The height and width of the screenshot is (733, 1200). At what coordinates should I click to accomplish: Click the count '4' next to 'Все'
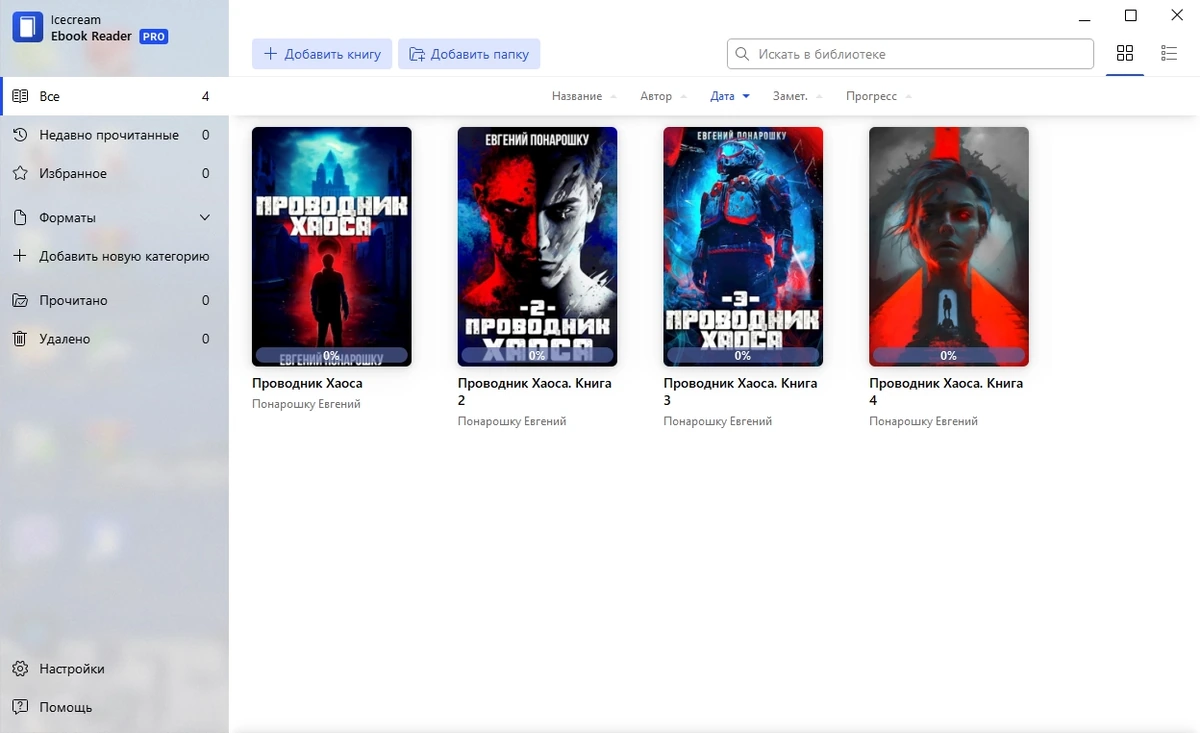tap(205, 97)
